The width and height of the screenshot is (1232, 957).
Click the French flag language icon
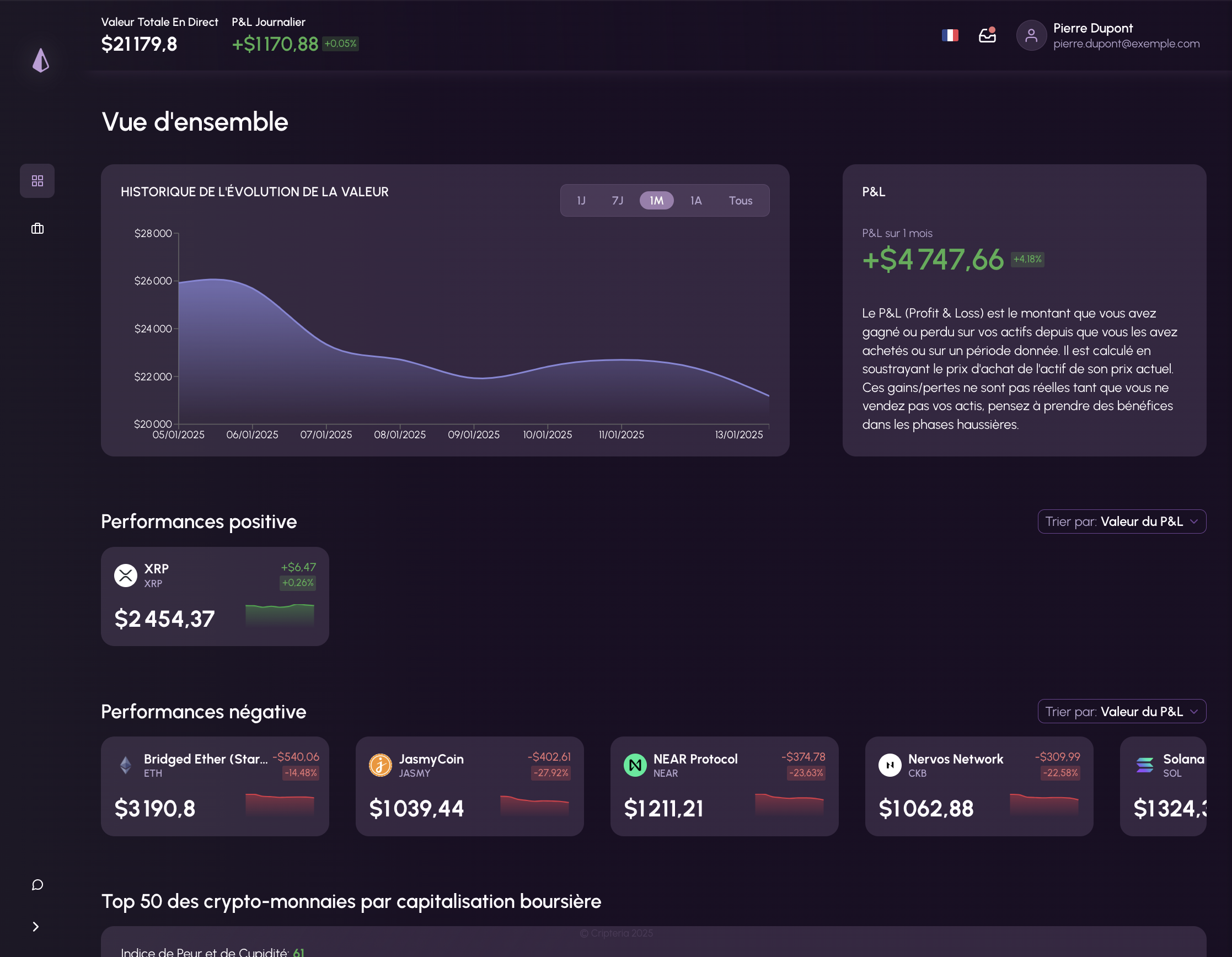click(950, 35)
